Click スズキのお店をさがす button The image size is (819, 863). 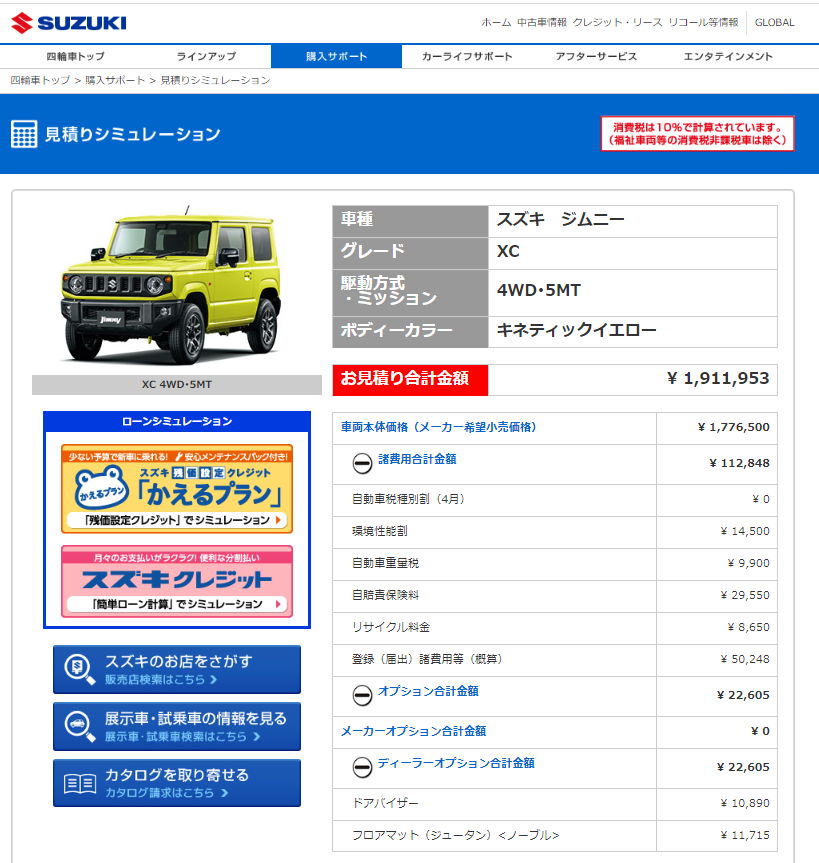[177, 669]
